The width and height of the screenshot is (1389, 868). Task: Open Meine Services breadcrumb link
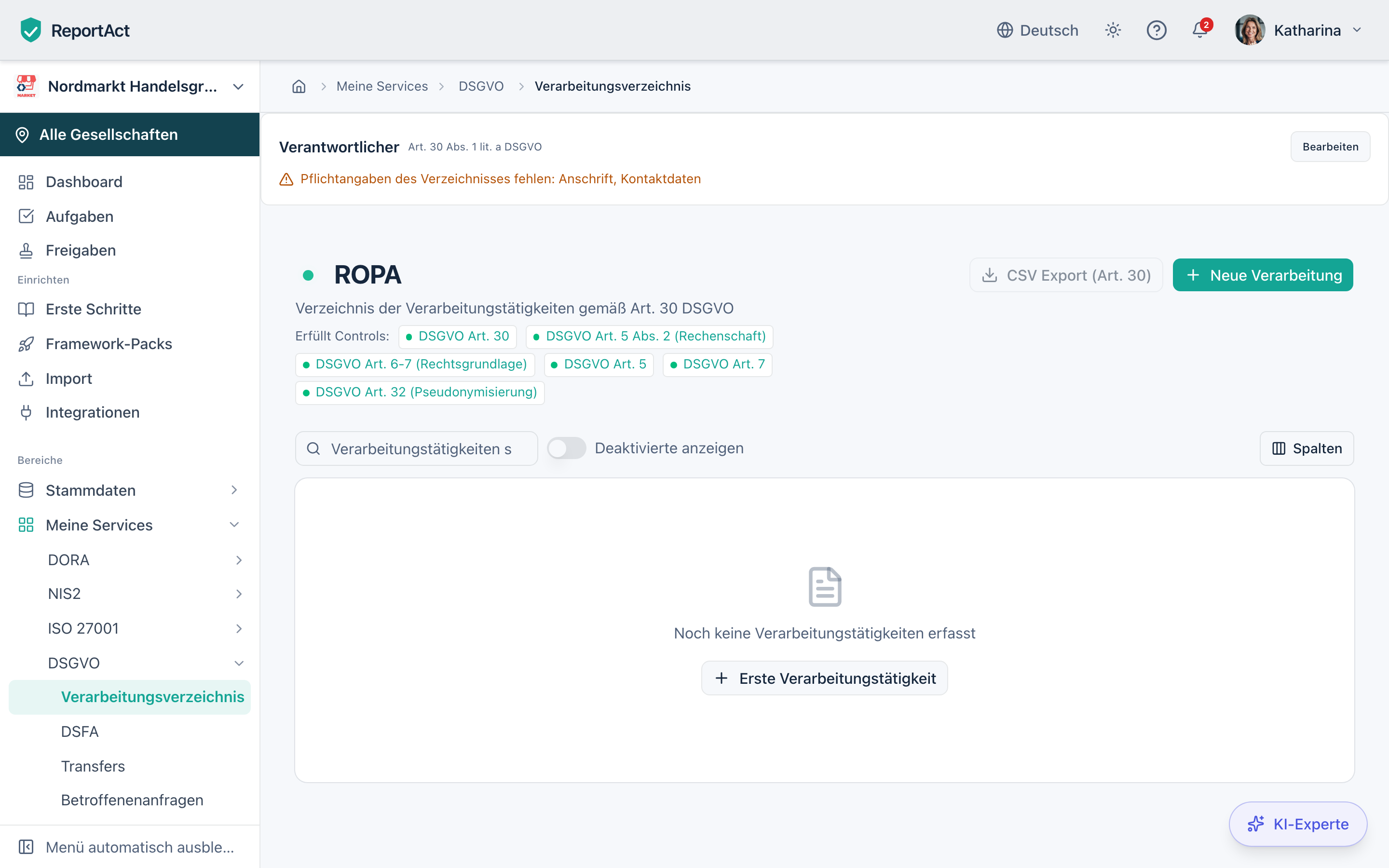382,86
